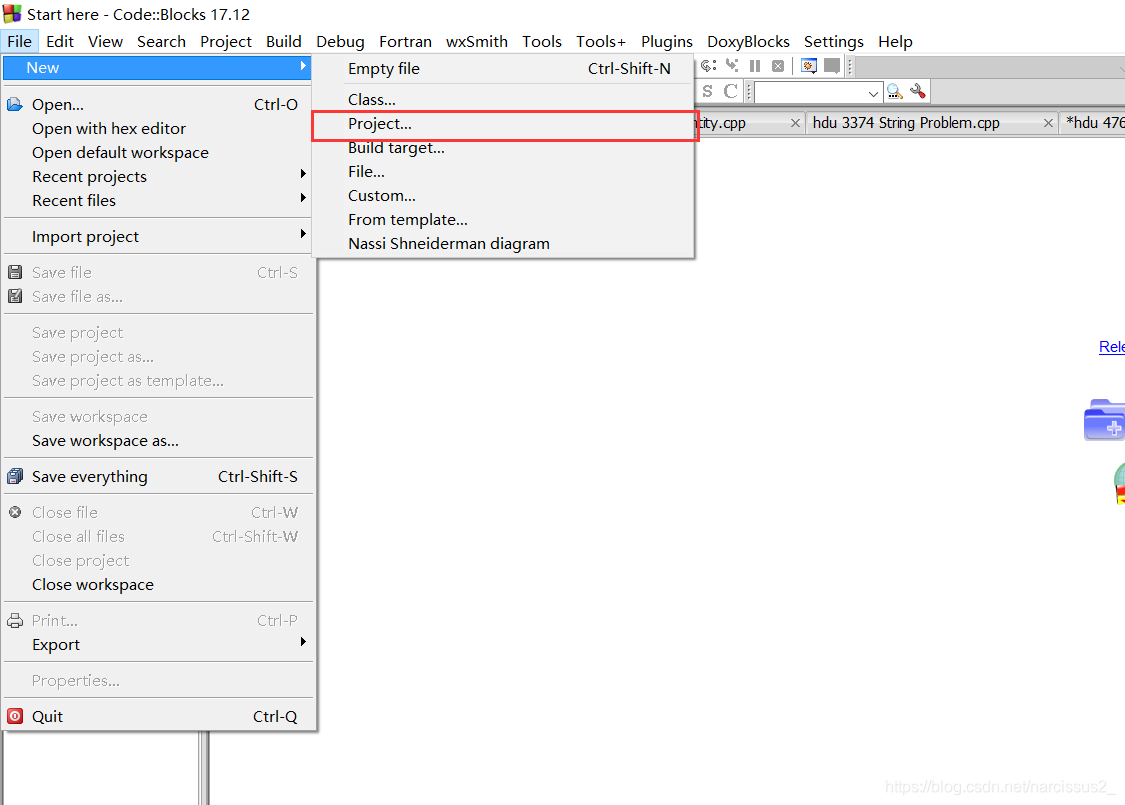
Task: Expand the New submenu arrow
Action: (303, 66)
